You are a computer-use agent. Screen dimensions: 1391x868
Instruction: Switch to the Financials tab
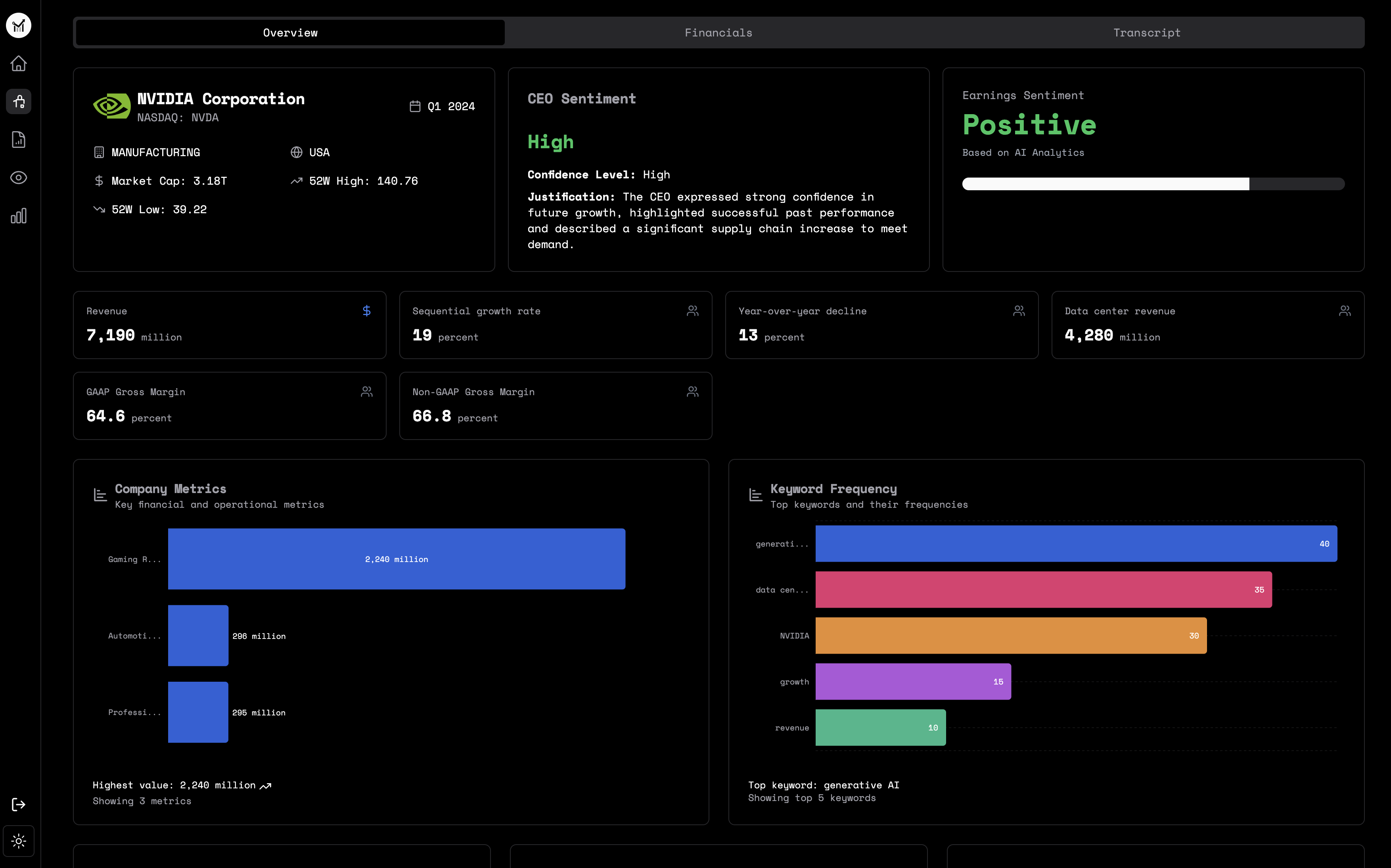point(718,33)
